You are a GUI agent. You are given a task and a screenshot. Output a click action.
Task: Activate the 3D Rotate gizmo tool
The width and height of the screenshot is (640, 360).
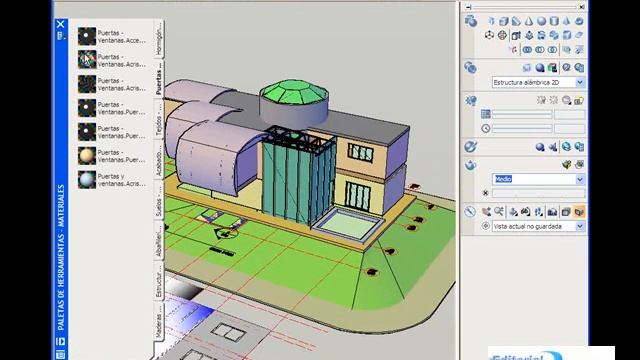tap(502, 35)
